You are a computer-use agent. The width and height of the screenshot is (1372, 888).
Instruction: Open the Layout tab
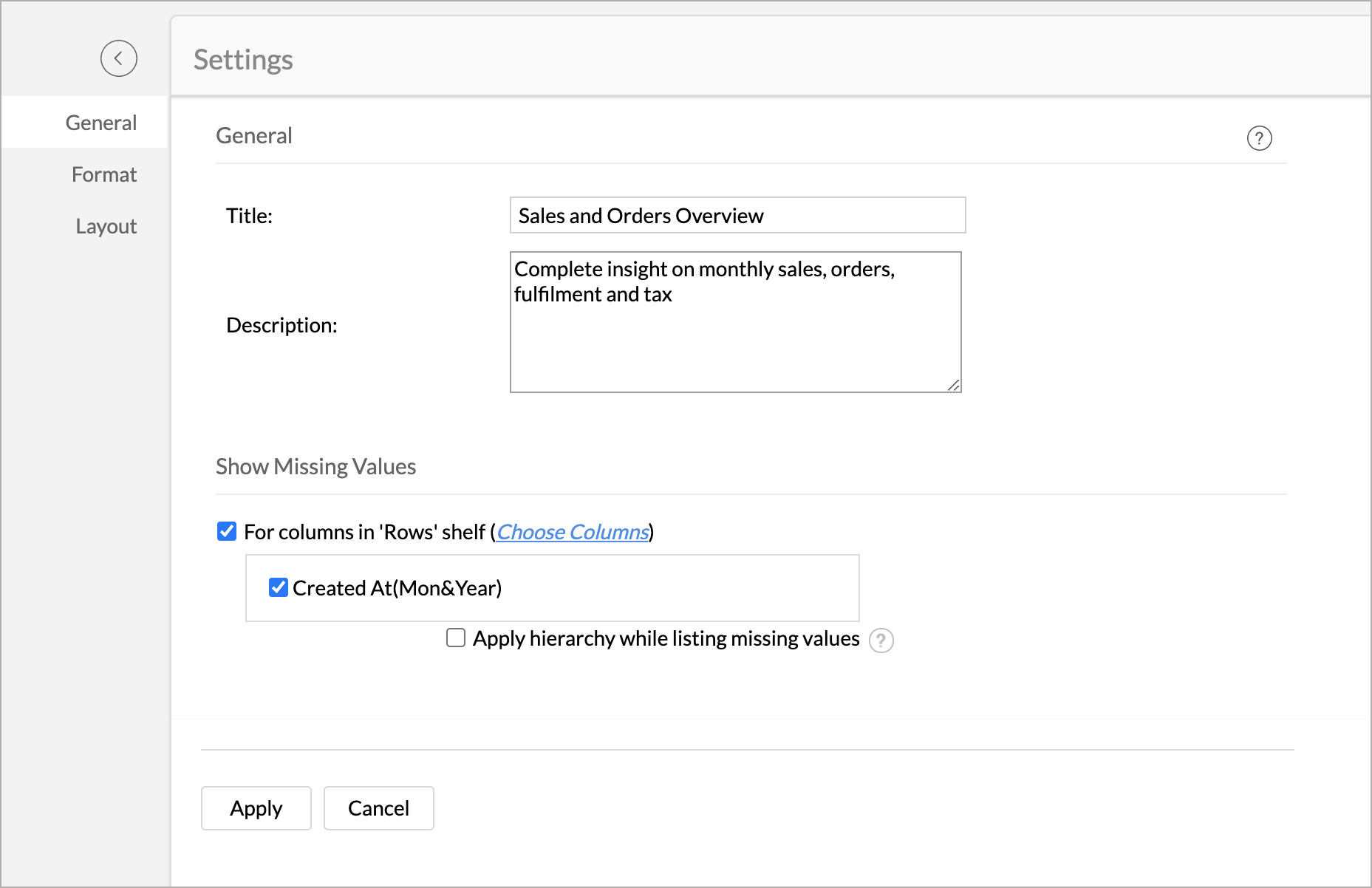point(106,226)
